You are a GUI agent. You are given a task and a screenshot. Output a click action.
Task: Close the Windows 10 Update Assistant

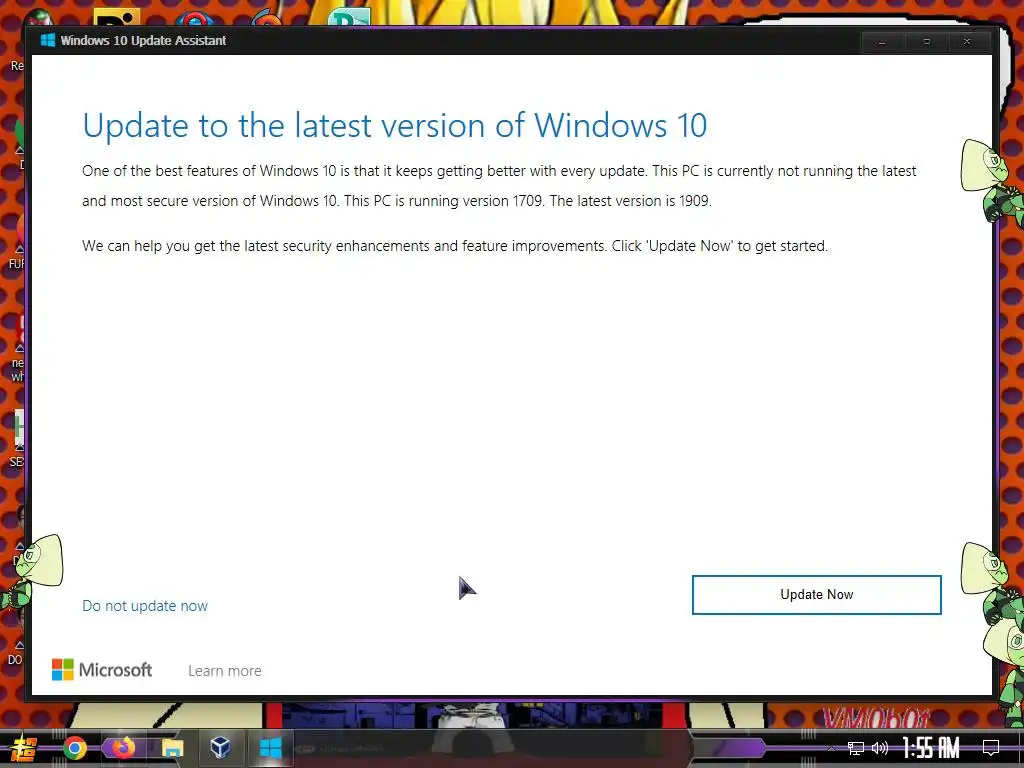coord(967,42)
